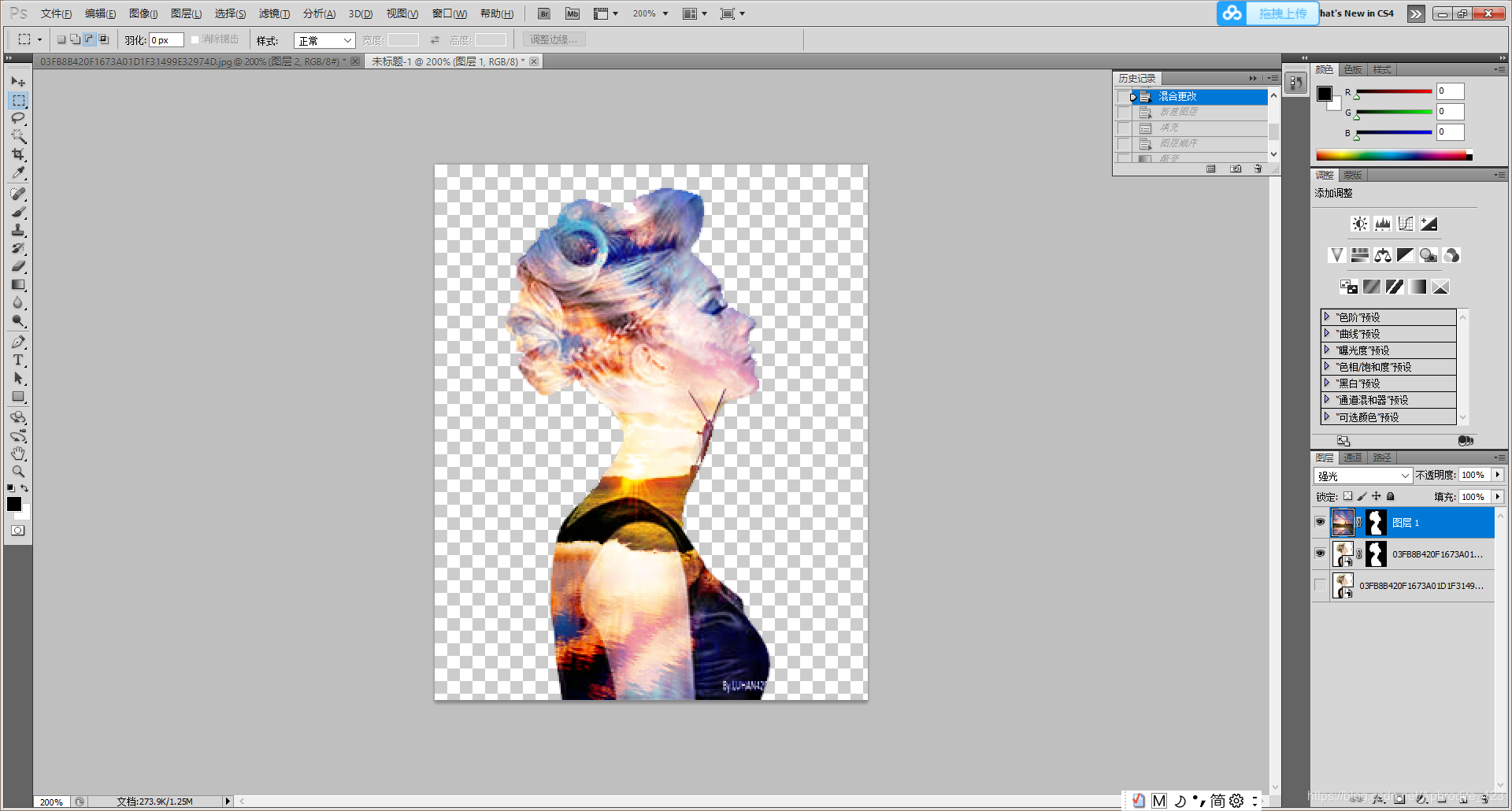Image resolution: width=1512 pixels, height=811 pixels.
Task: Select the Healing Brush tool
Action: [x=18, y=194]
